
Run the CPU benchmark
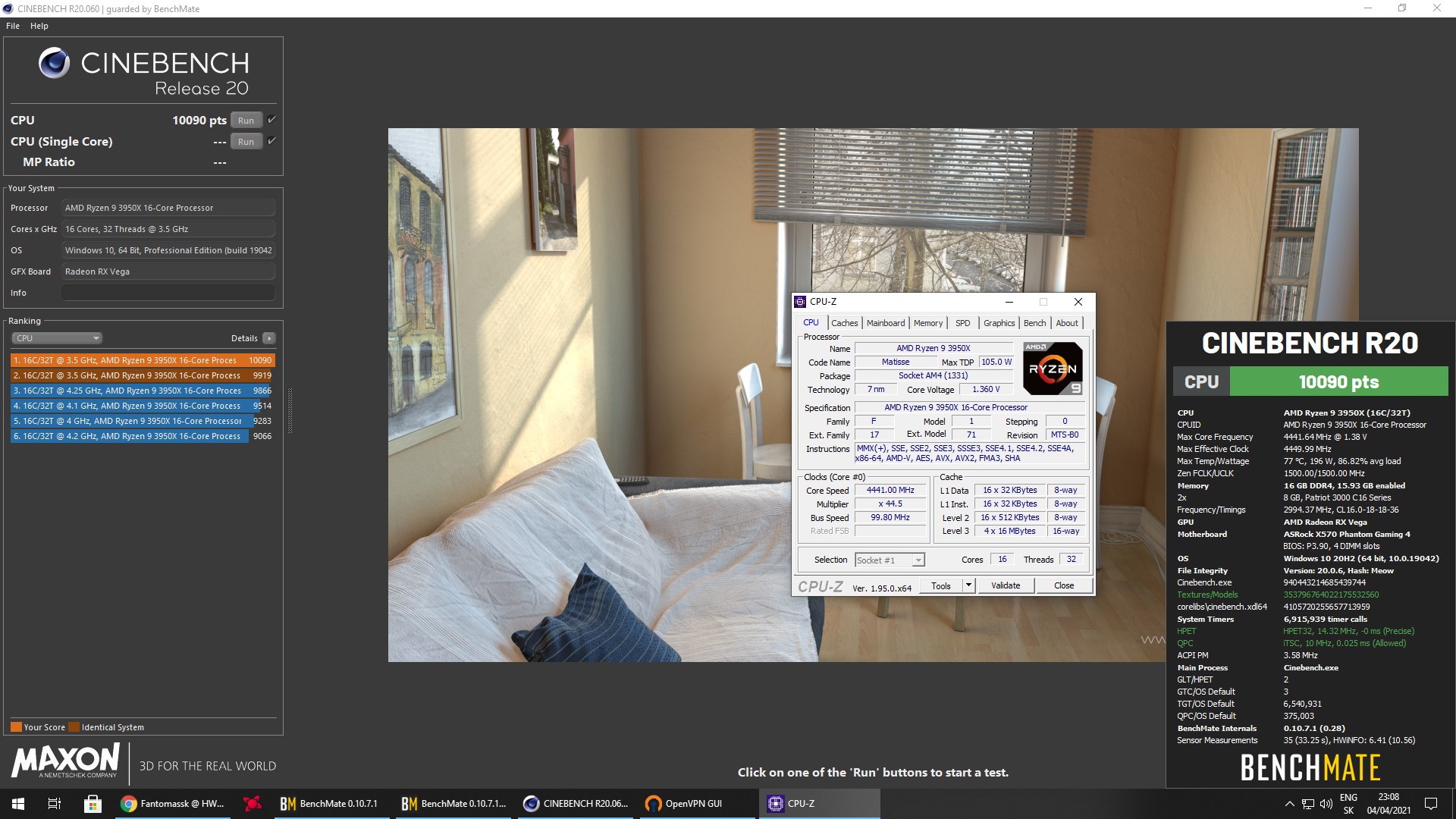pos(246,120)
